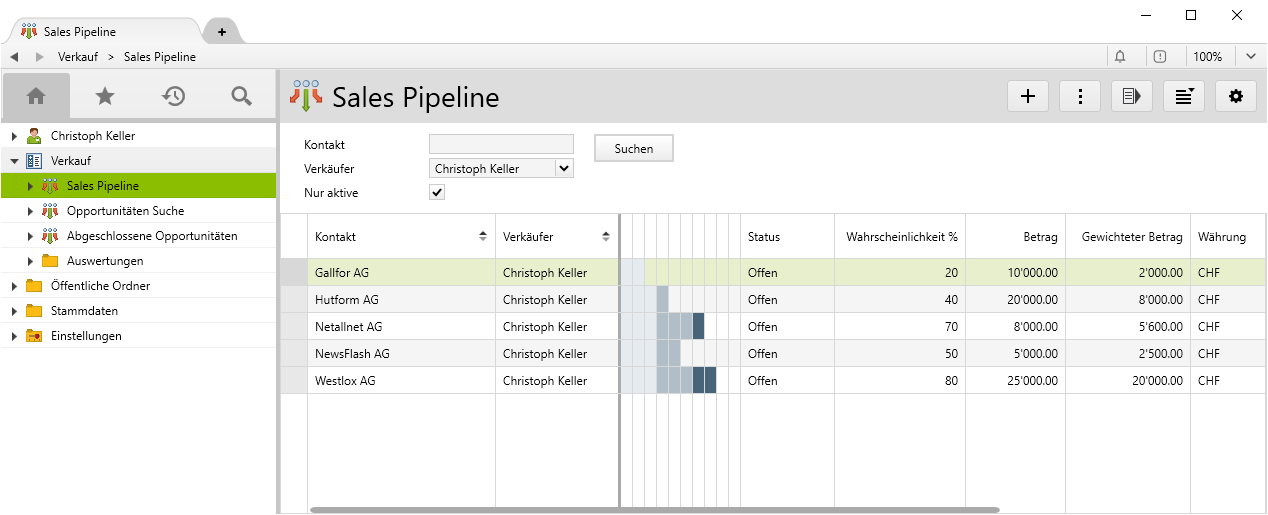Viewport: 1268px width, 515px height.
Task: Click the horizontal scrollbar under the table
Action: [654, 510]
